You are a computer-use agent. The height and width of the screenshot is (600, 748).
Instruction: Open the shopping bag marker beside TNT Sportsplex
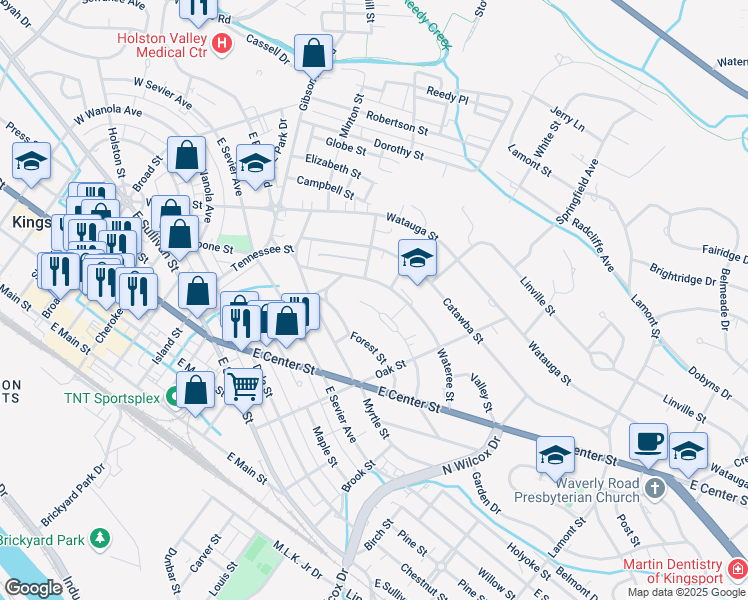(x=196, y=392)
